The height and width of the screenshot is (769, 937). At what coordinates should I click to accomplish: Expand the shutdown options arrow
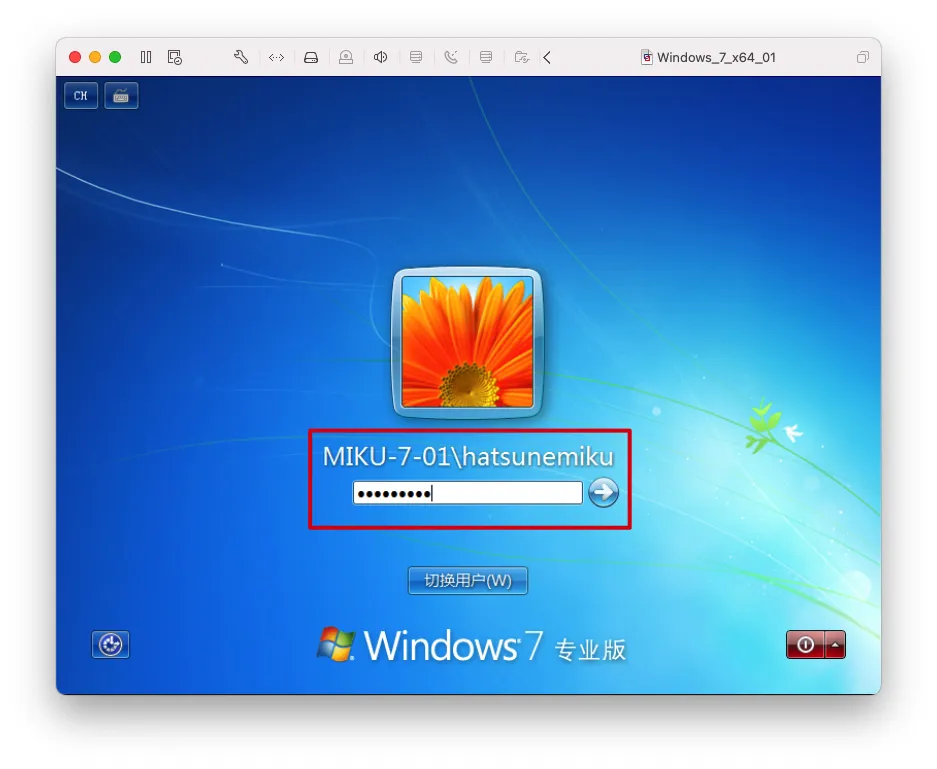click(x=835, y=645)
